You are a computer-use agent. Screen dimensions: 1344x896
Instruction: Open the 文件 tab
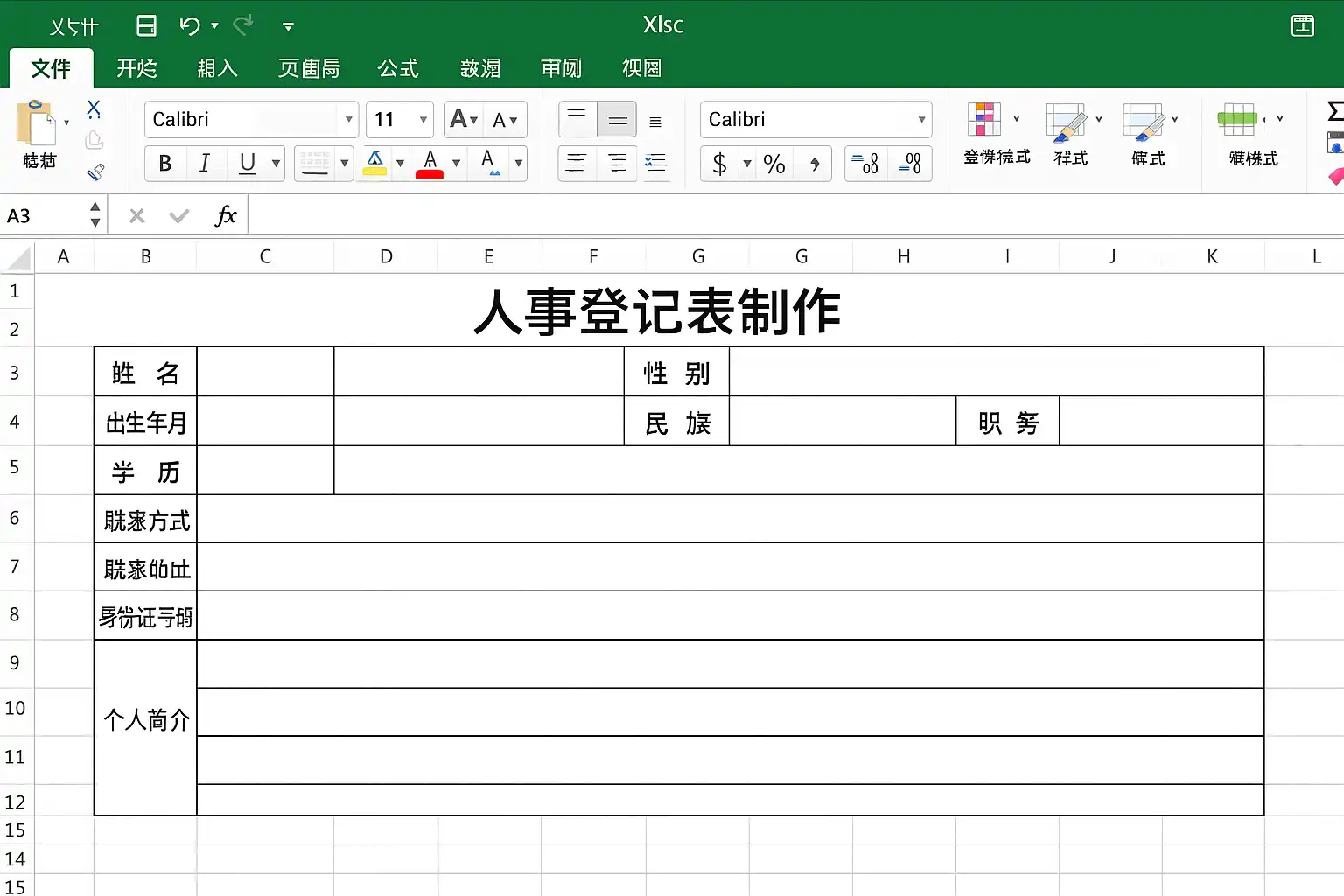click(51, 68)
